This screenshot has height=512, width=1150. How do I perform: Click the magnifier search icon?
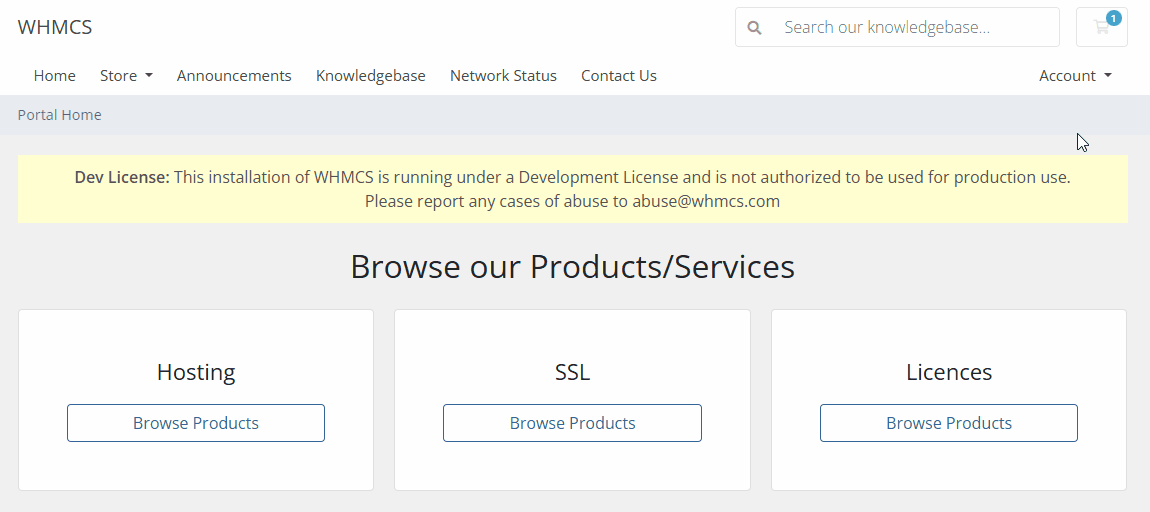(x=754, y=28)
